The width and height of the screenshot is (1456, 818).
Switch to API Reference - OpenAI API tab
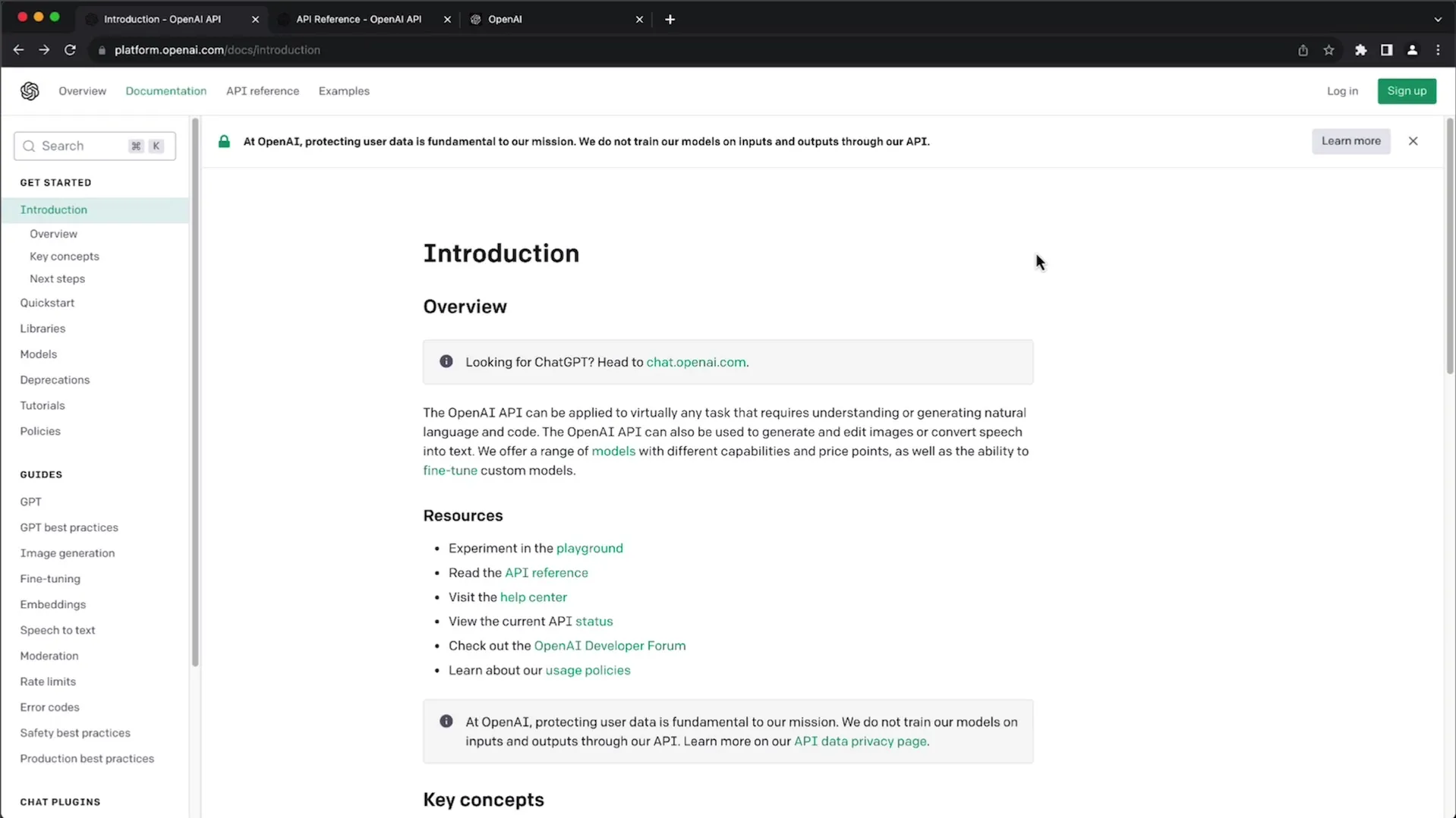click(x=364, y=20)
